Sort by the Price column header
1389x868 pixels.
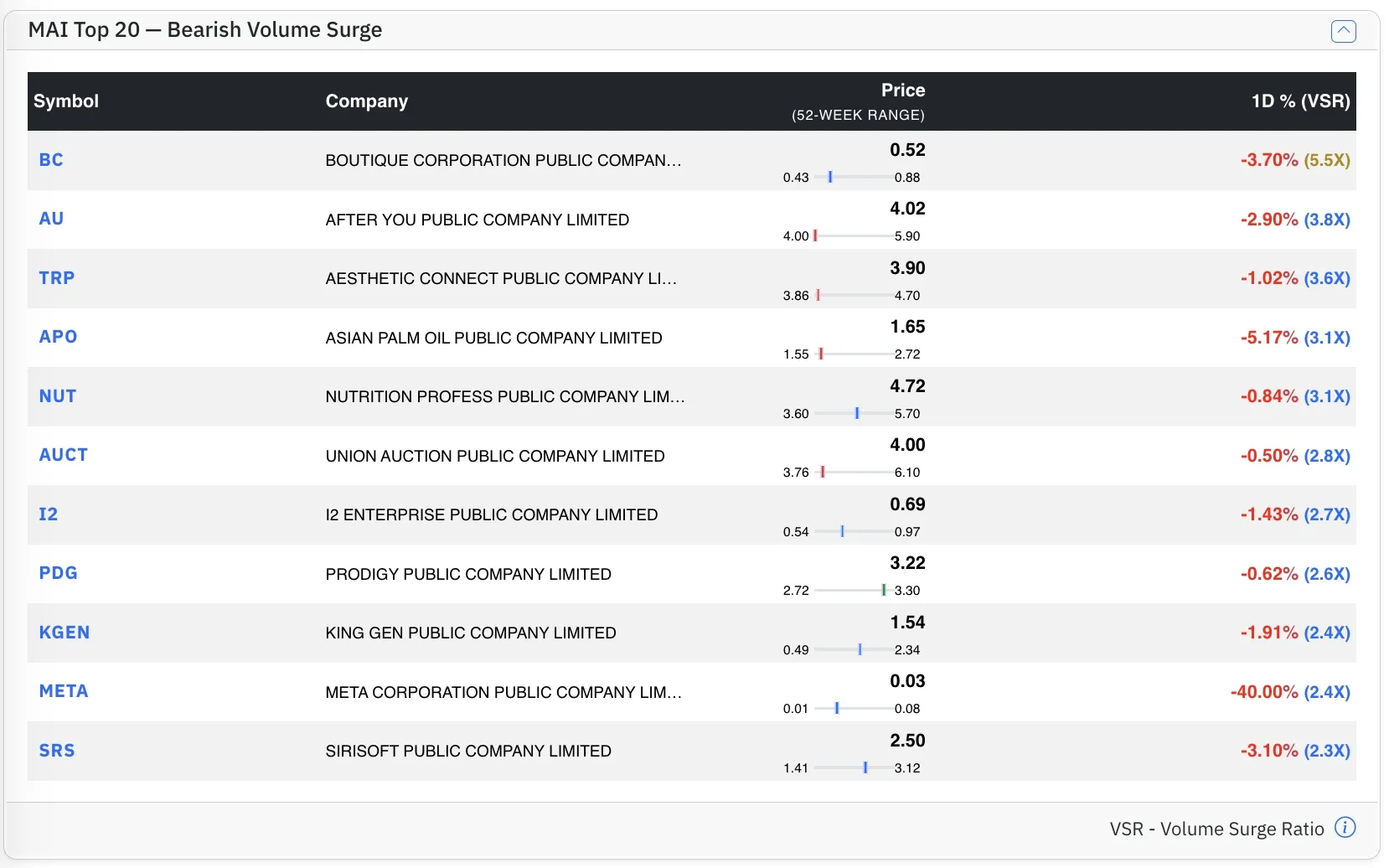(x=902, y=90)
